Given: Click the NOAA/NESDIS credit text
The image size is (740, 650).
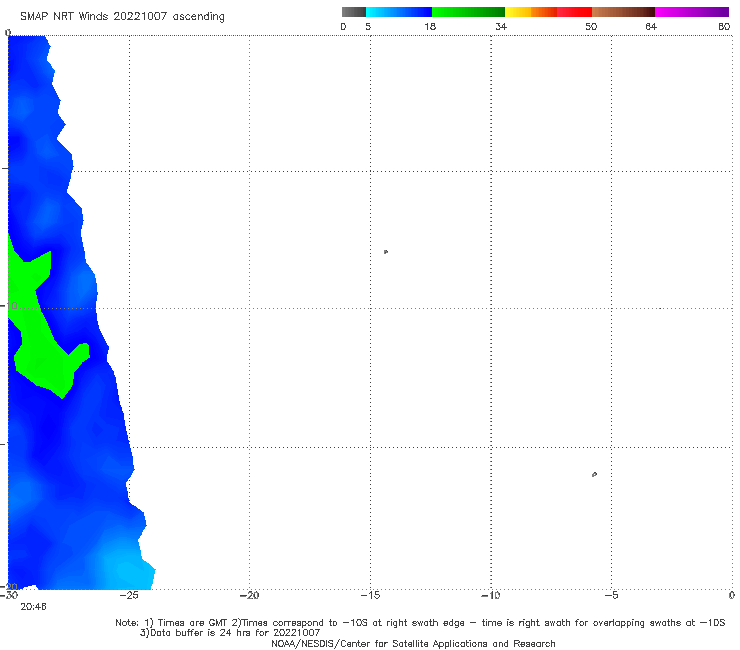Looking at the screenshot, I should [x=413, y=643].
